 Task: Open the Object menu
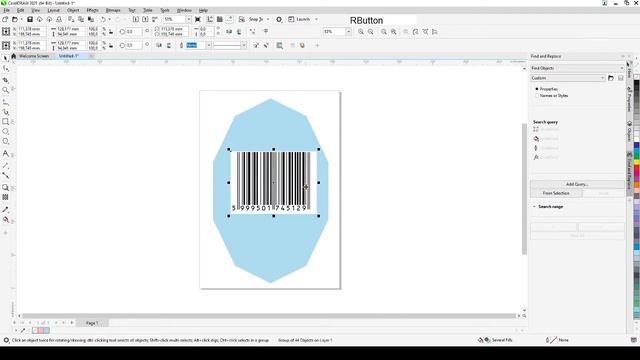[x=73, y=10]
